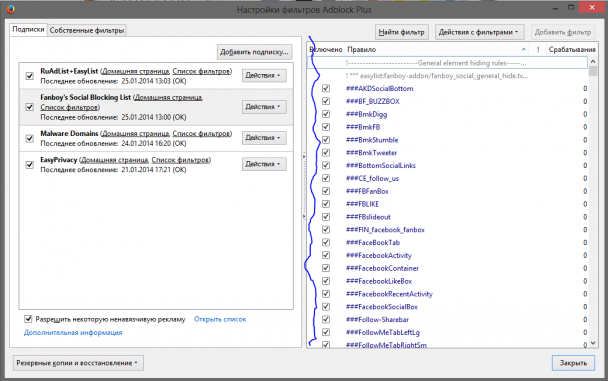Open the Собственные фильтры tab
This screenshot has height=381, width=608.
click(87, 30)
